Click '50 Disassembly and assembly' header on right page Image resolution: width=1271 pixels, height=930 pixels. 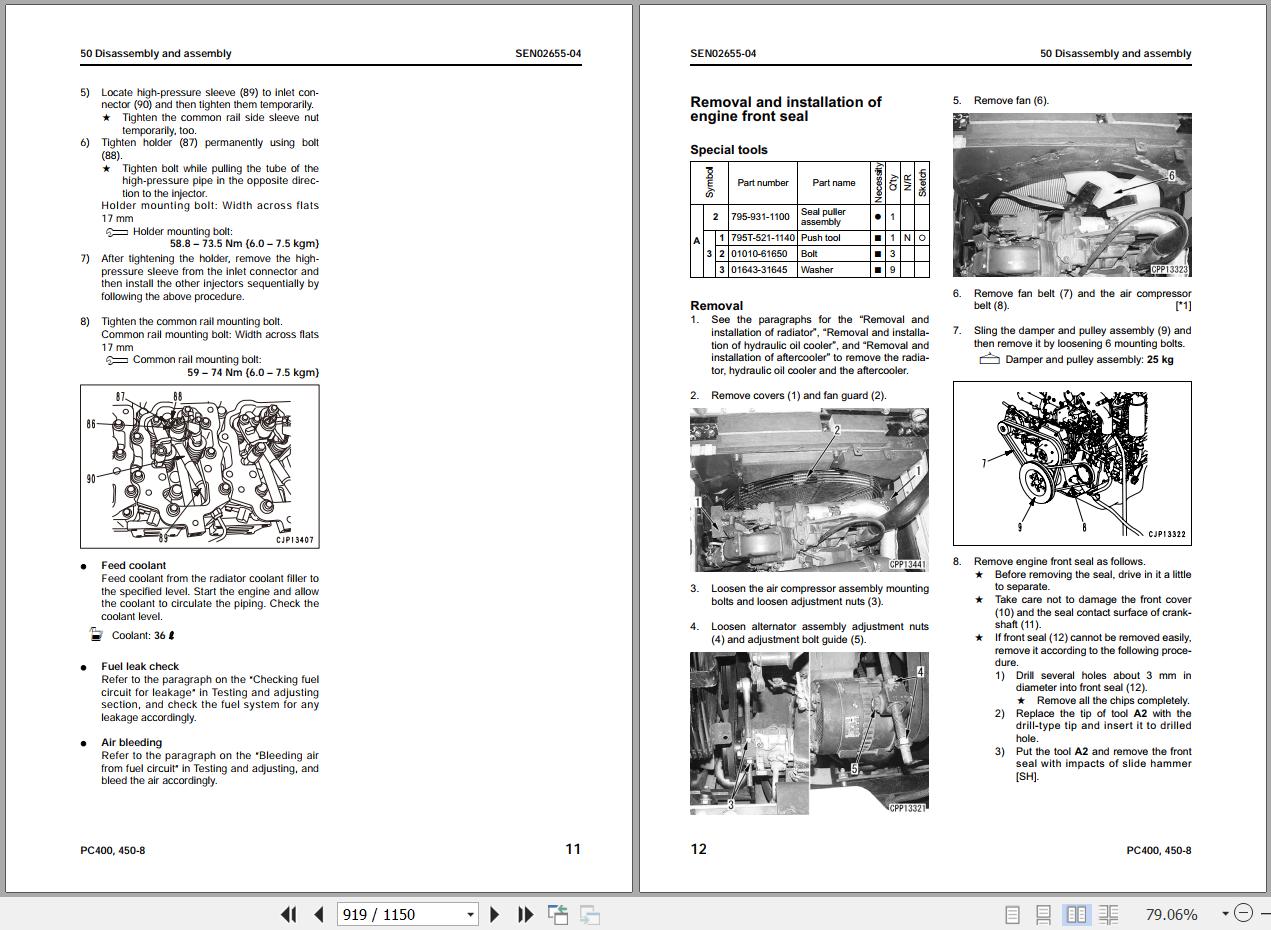click(1116, 54)
